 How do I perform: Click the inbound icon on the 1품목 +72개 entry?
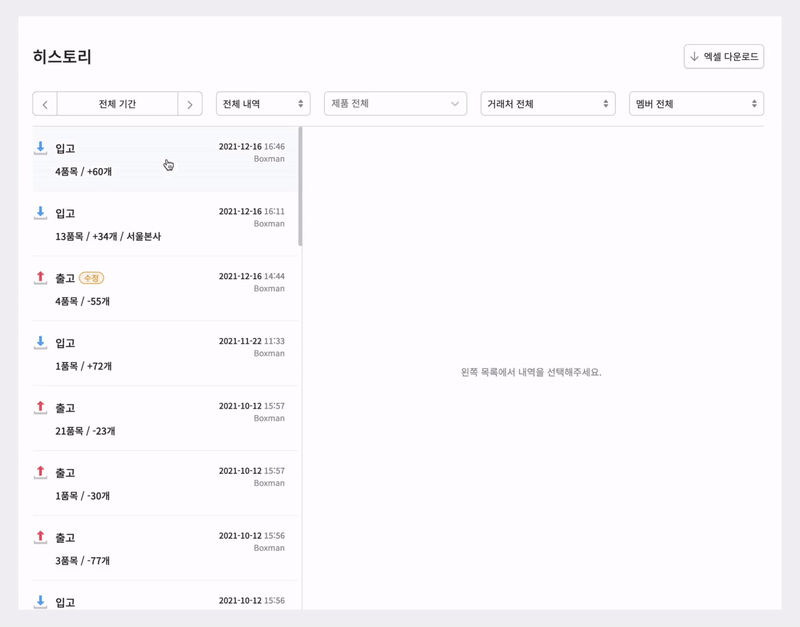[41, 343]
